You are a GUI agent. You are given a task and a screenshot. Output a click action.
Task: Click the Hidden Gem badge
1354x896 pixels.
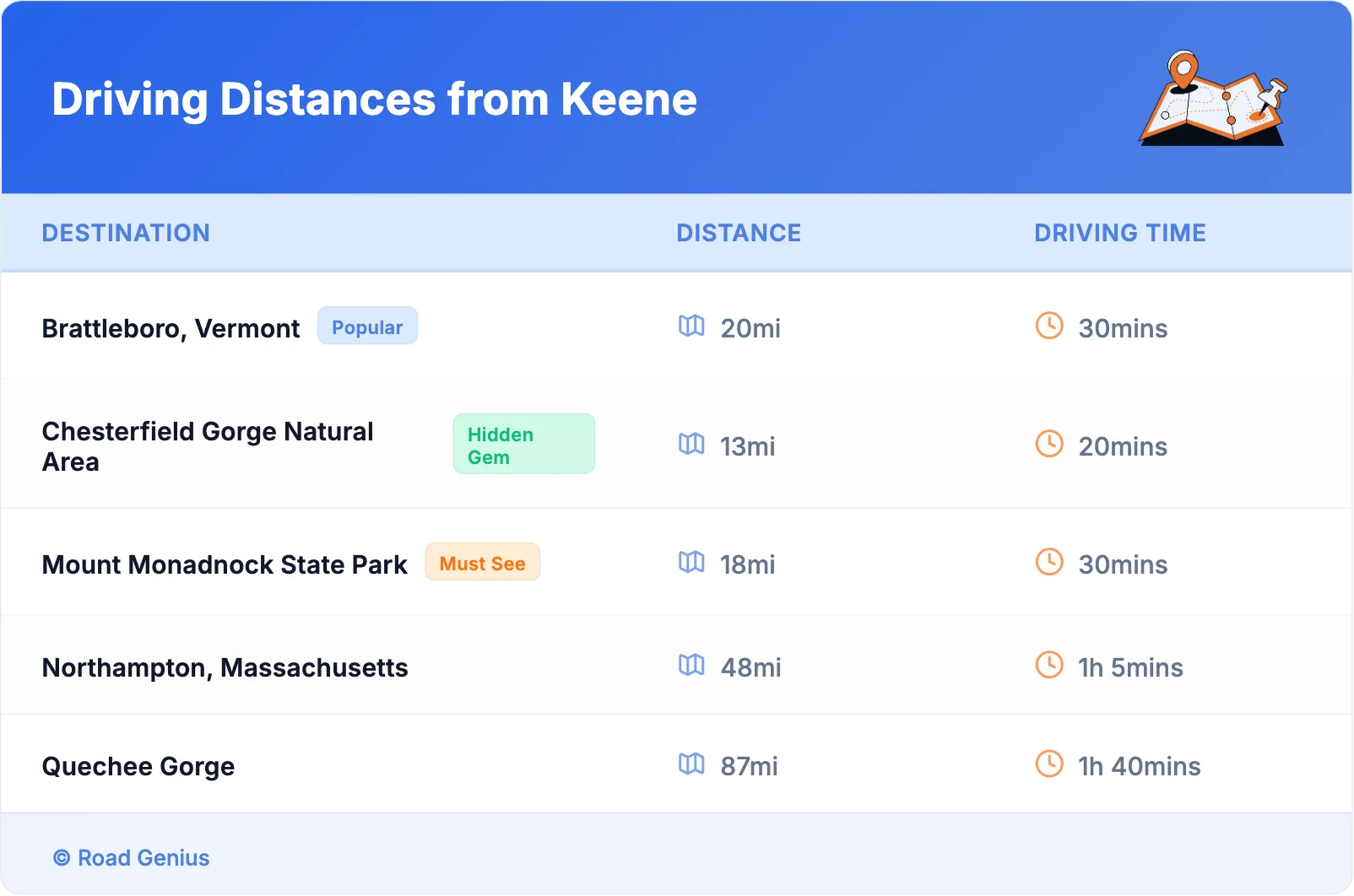pyautogui.click(x=524, y=444)
